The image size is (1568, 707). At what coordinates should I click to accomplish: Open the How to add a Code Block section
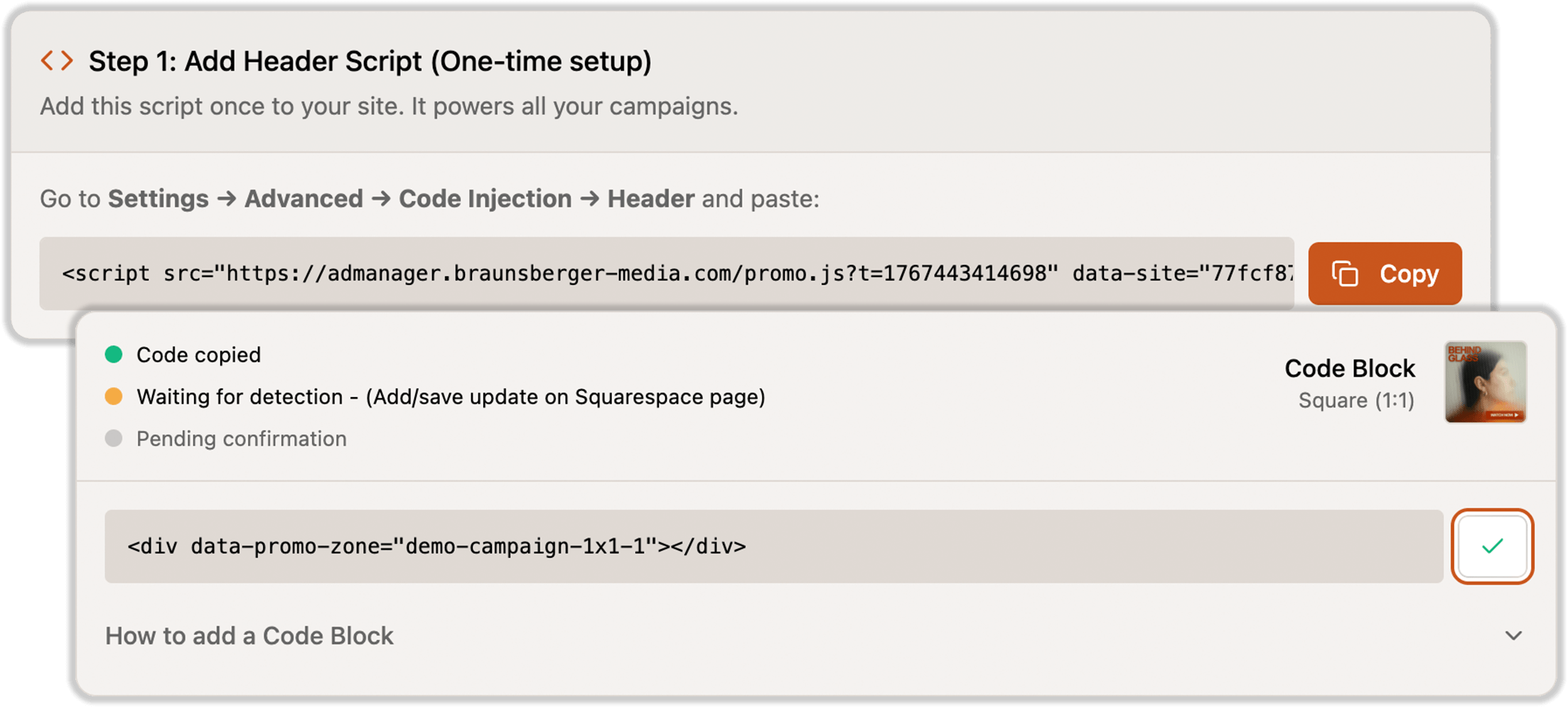[249, 636]
